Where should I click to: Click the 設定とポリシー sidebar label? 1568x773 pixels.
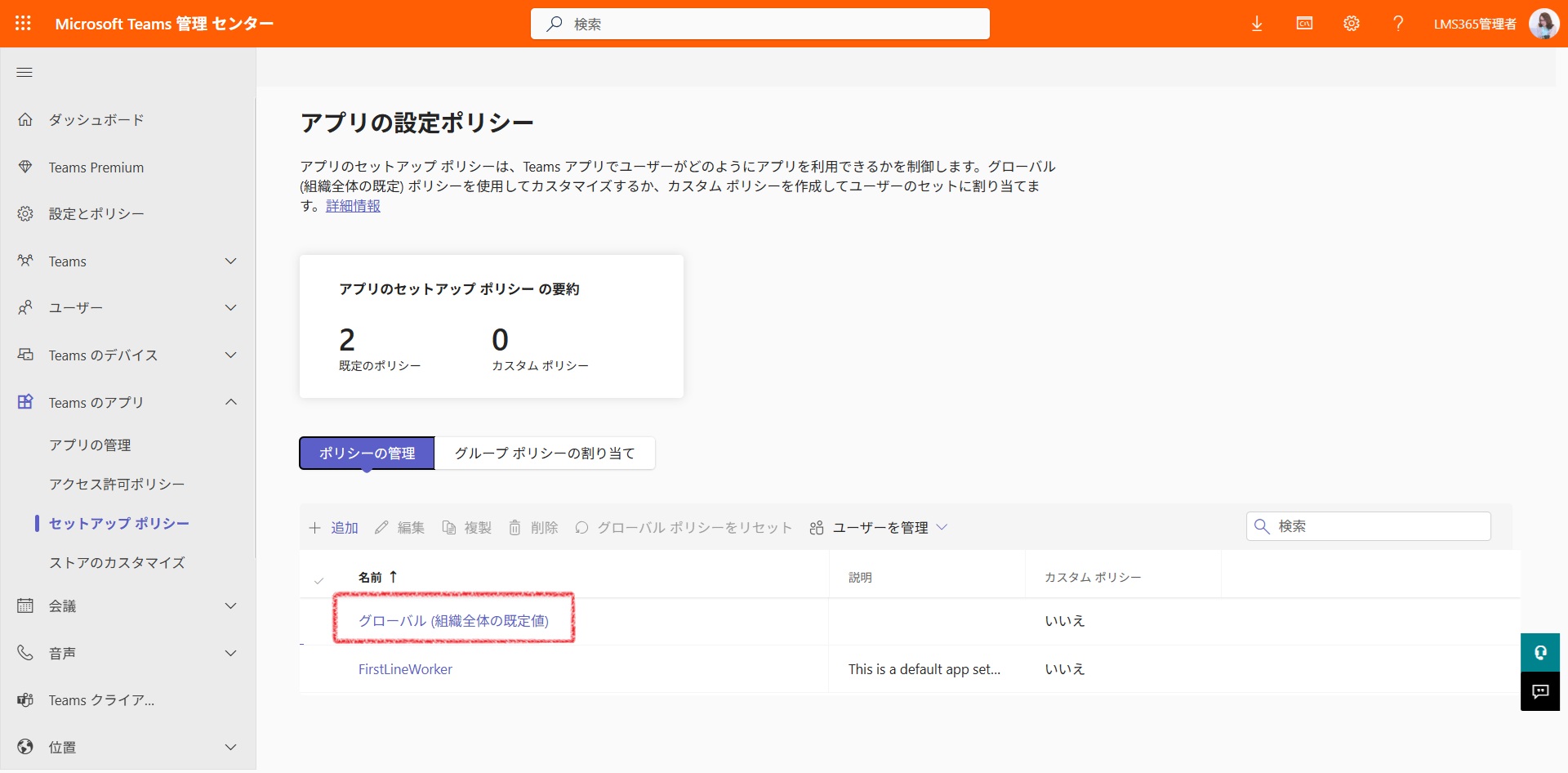96,214
